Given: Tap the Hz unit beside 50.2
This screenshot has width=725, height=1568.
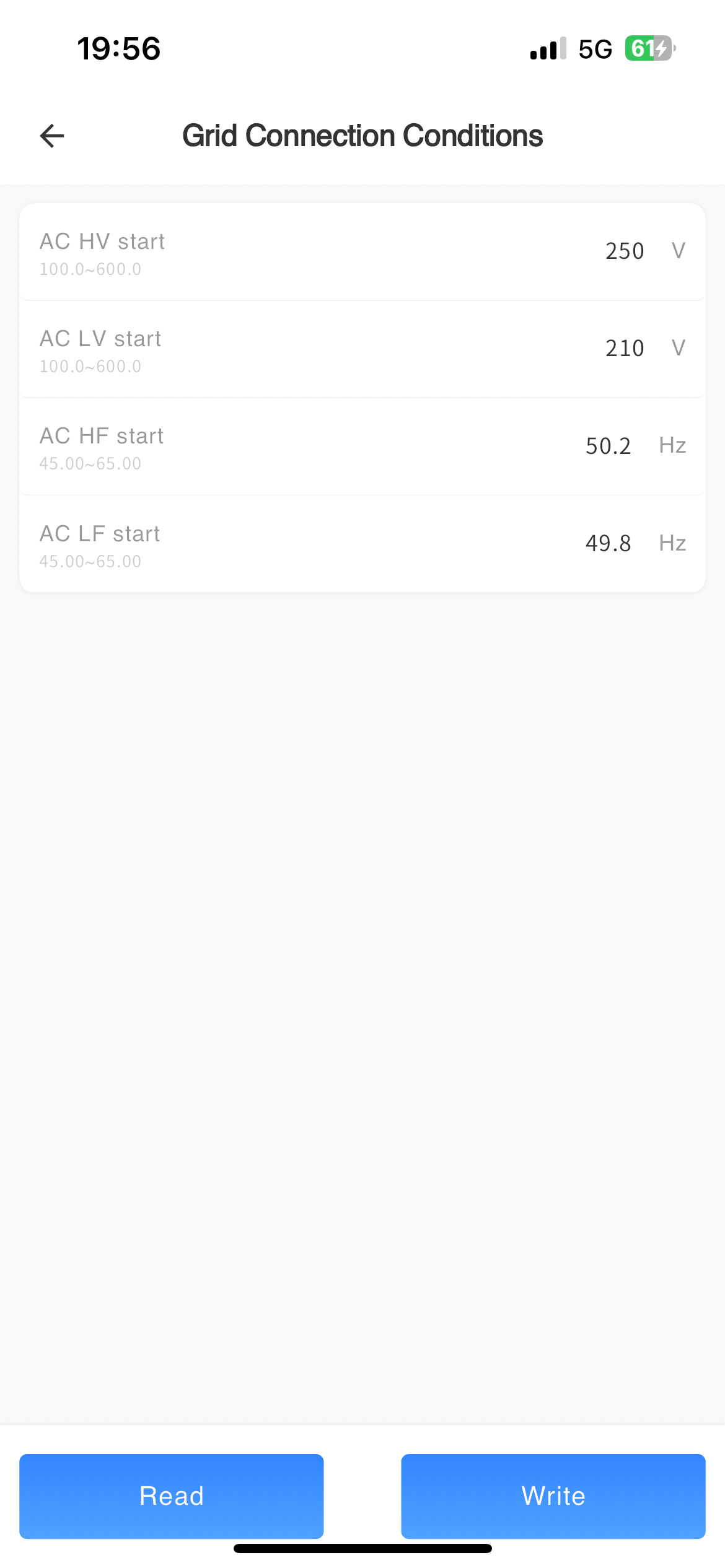Looking at the screenshot, I should click(x=672, y=446).
